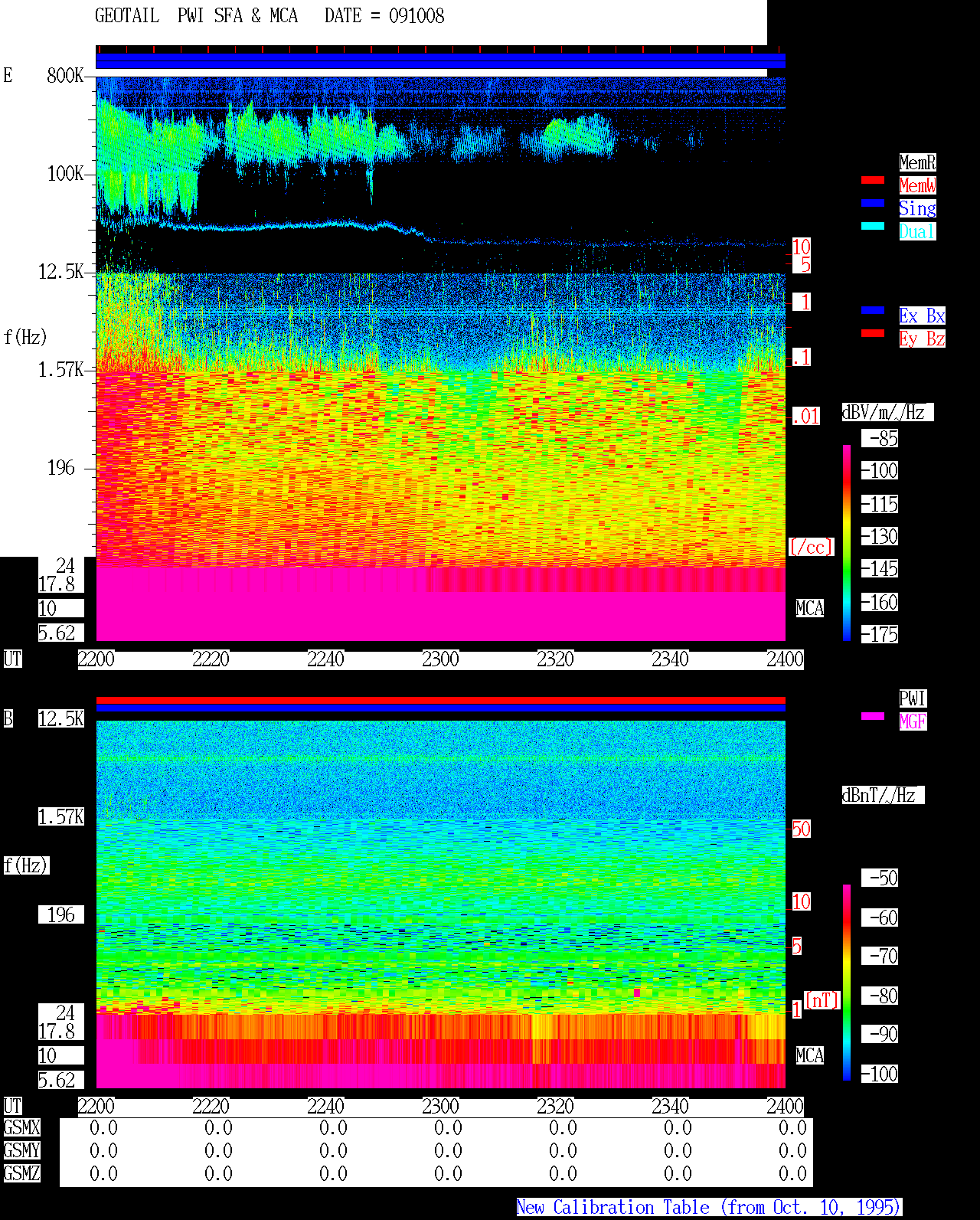980x1220 pixels.
Task: Click the B panel 12.5K axis label
Action: [x=61, y=718]
